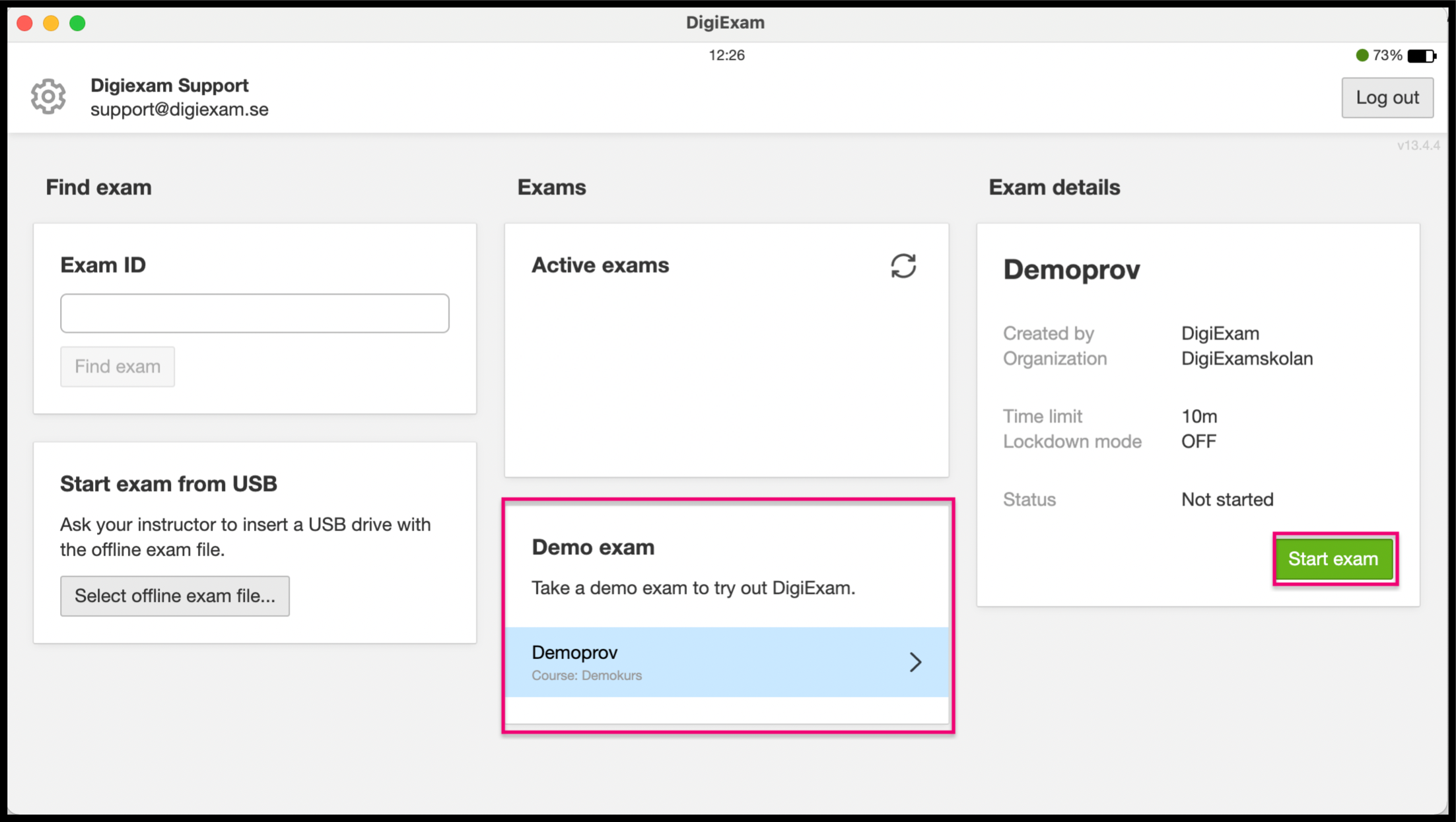
Task: Click the green connection status dot
Action: pyautogui.click(x=1362, y=55)
